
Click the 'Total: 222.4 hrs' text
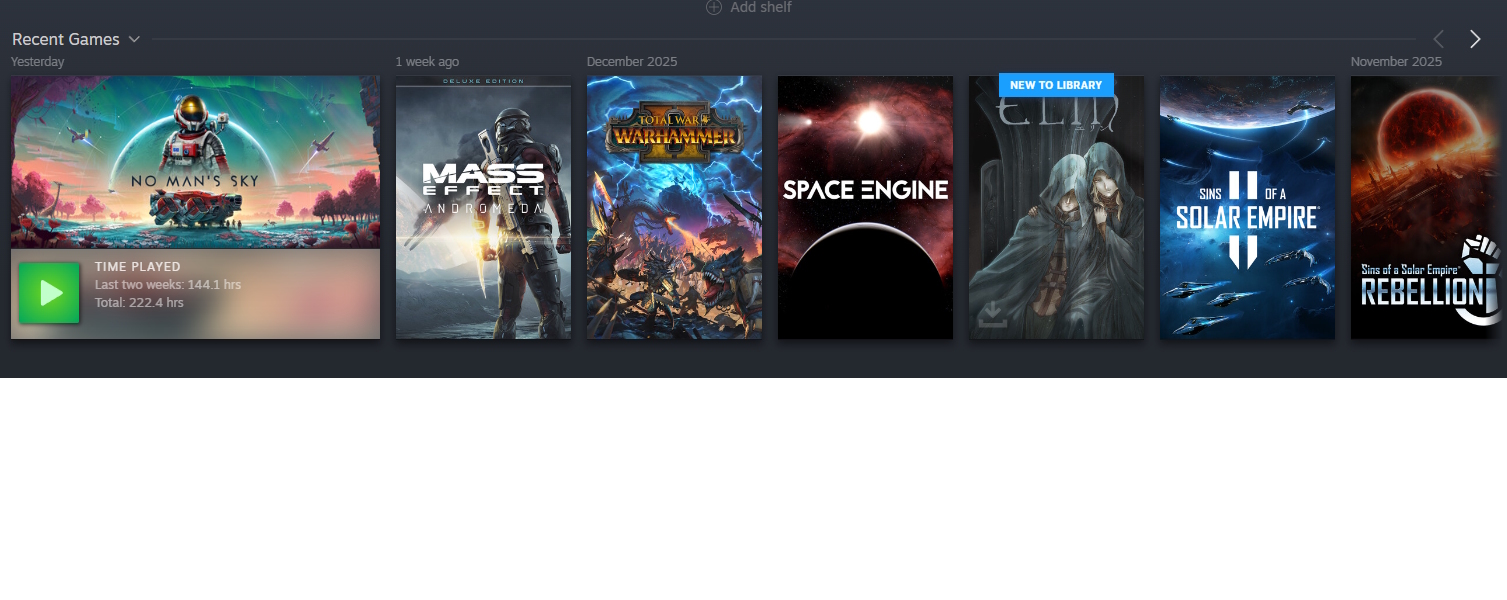139,303
